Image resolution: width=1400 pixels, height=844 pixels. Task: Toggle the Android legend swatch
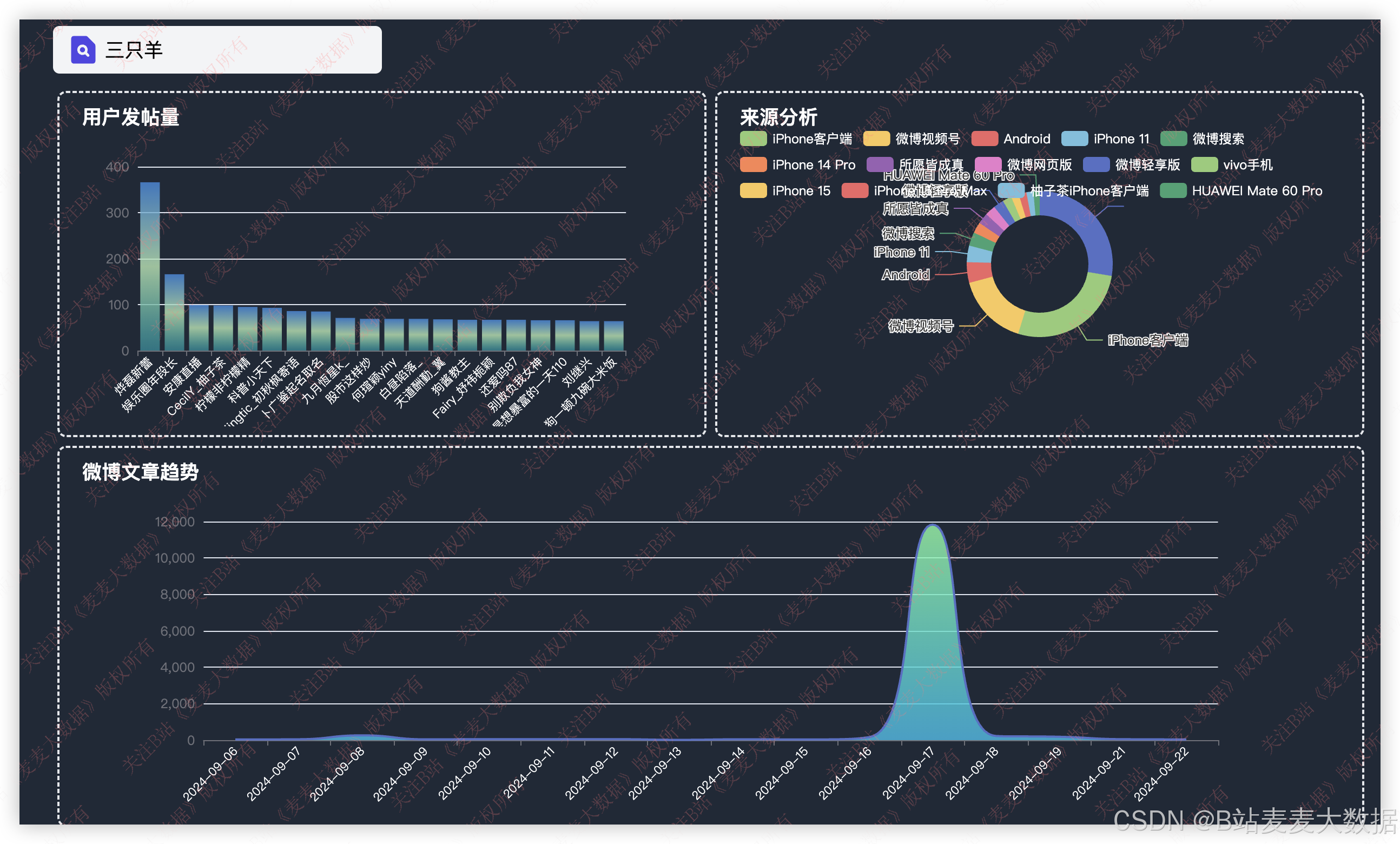(984, 139)
